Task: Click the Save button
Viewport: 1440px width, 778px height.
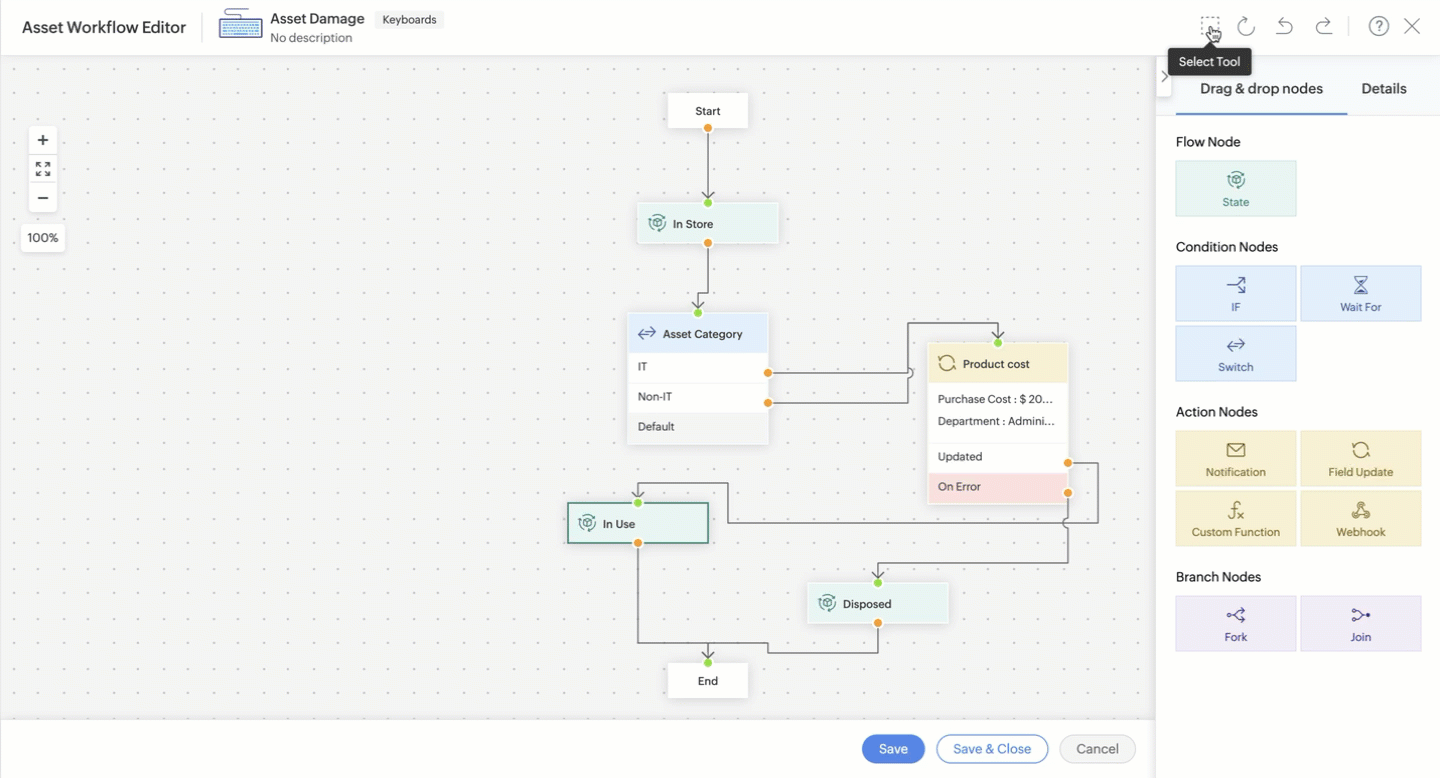Action: tap(893, 749)
